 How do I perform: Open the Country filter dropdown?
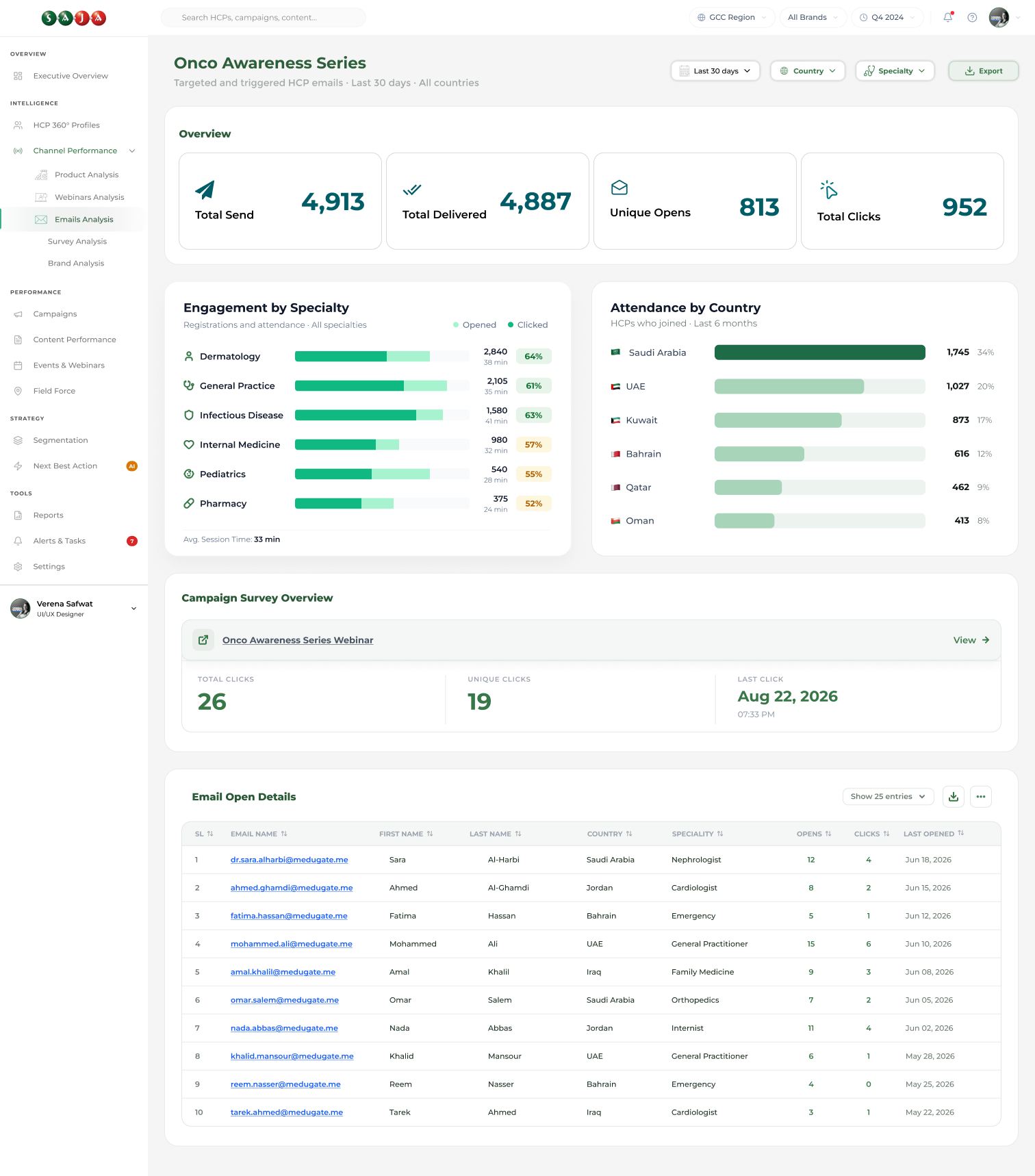(808, 71)
